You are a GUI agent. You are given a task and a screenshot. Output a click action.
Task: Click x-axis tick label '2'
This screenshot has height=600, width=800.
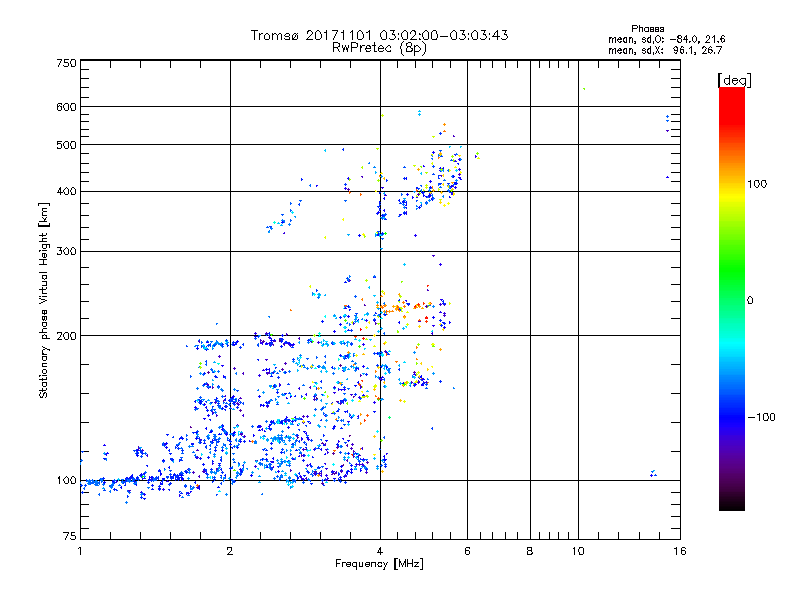coord(230,551)
